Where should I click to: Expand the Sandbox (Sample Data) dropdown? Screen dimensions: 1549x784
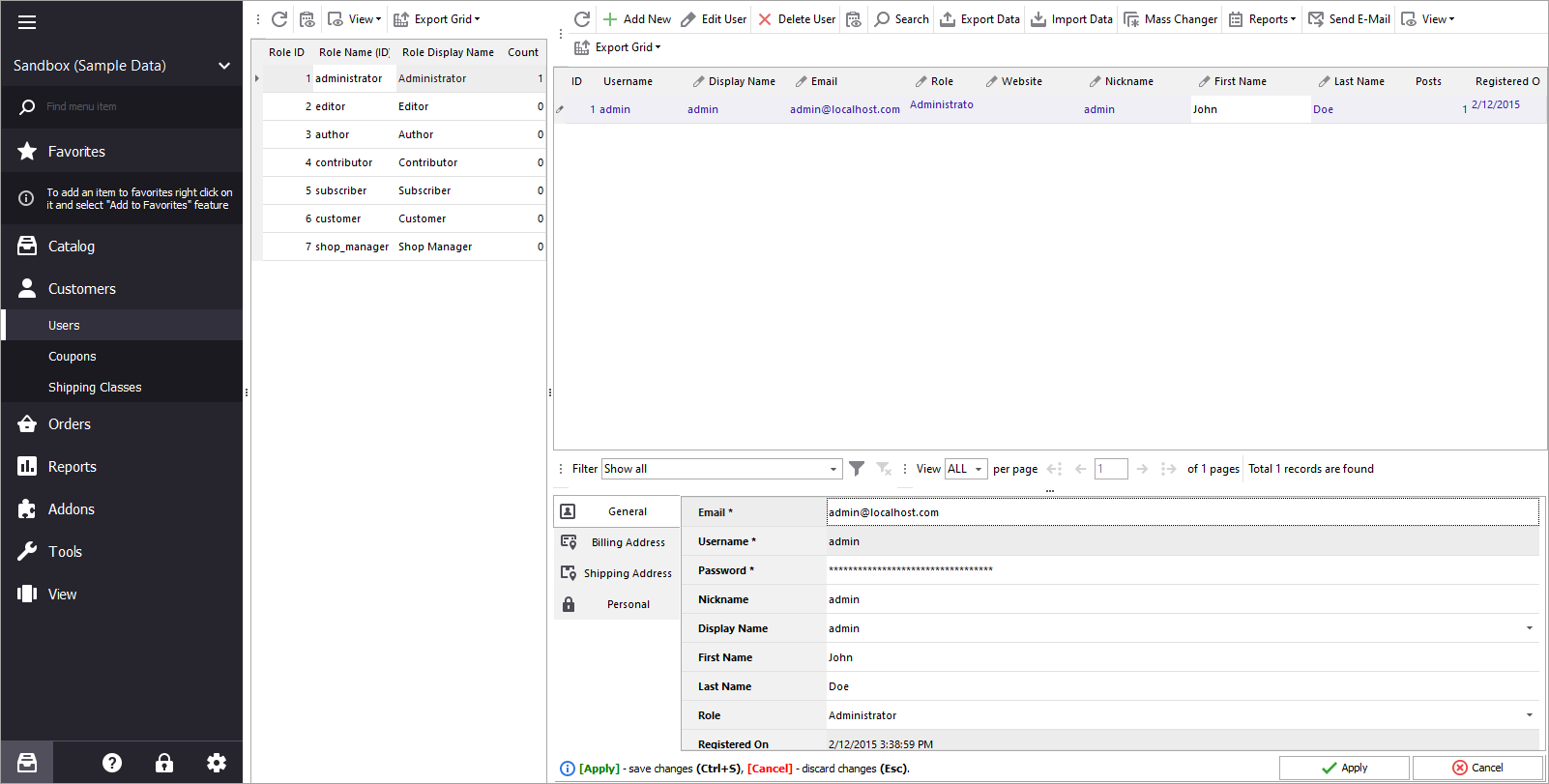224,66
